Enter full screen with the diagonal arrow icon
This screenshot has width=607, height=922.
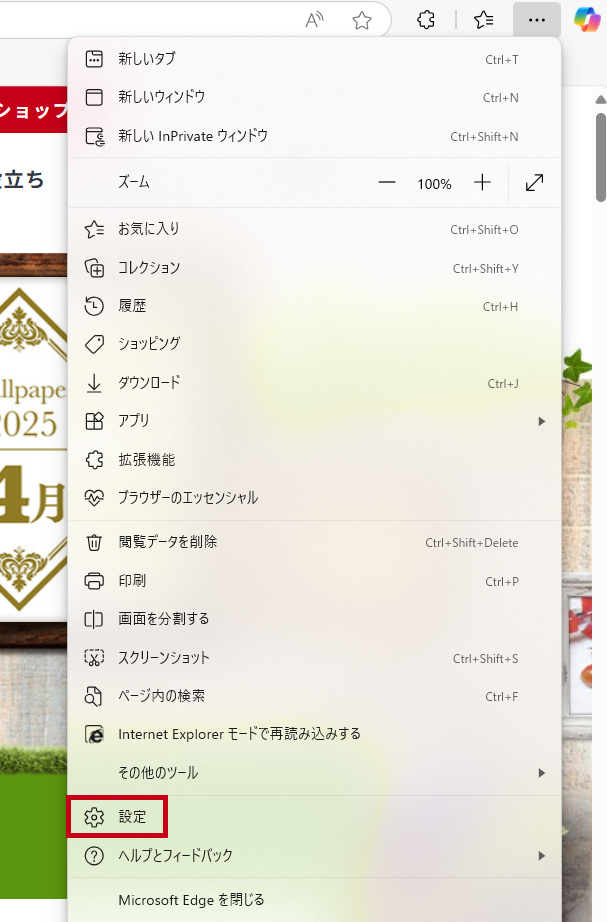click(534, 183)
